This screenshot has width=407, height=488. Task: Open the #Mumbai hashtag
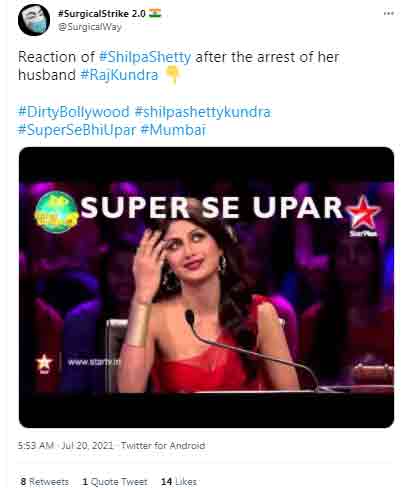tap(173, 130)
